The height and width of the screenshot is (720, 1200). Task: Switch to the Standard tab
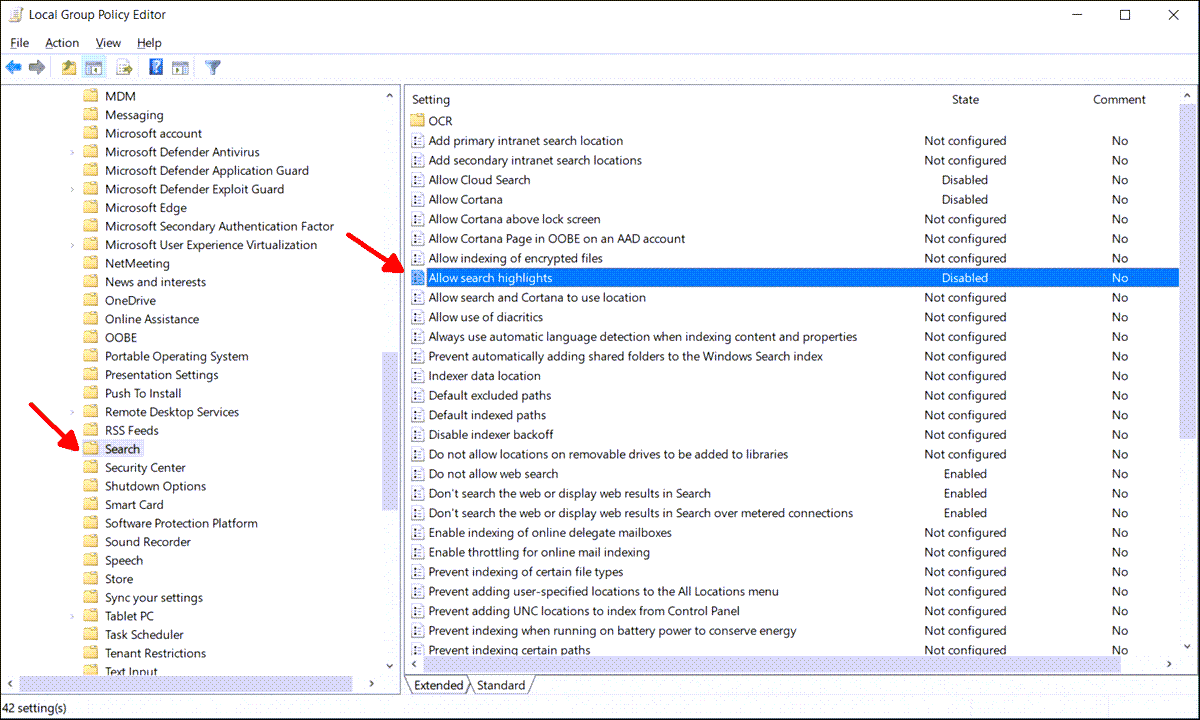point(501,685)
